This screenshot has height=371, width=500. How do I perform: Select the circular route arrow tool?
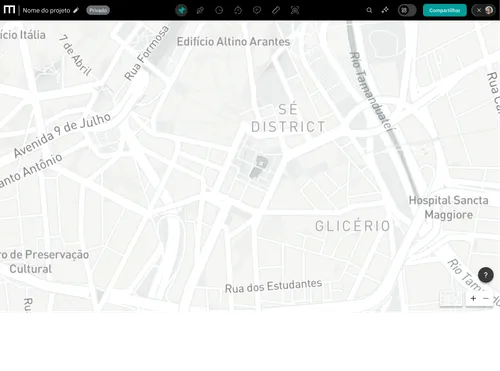coord(238,10)
